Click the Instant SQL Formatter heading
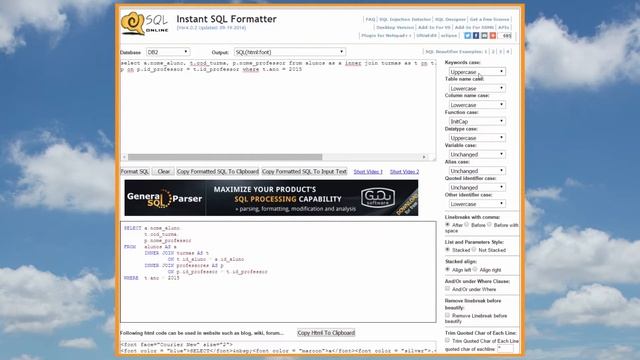The width and height of the screenshot is (640, 360). pos(227,19)
